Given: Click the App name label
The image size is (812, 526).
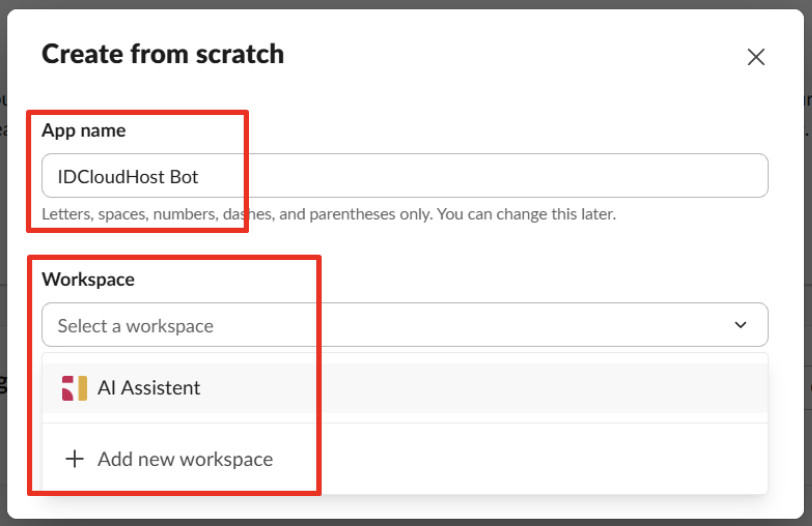Looking at the screenshot, I should click(84, 130).
